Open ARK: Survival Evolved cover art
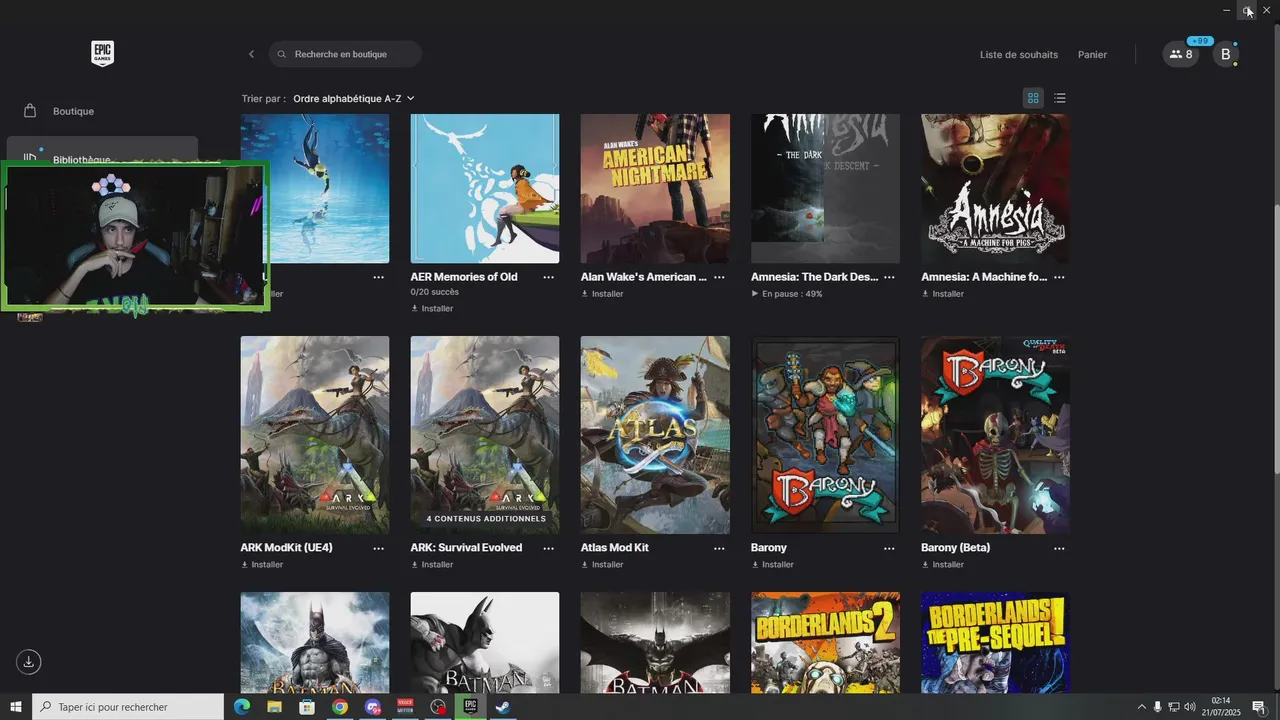This screenshot has width=1280, height=720. [485, 435]
